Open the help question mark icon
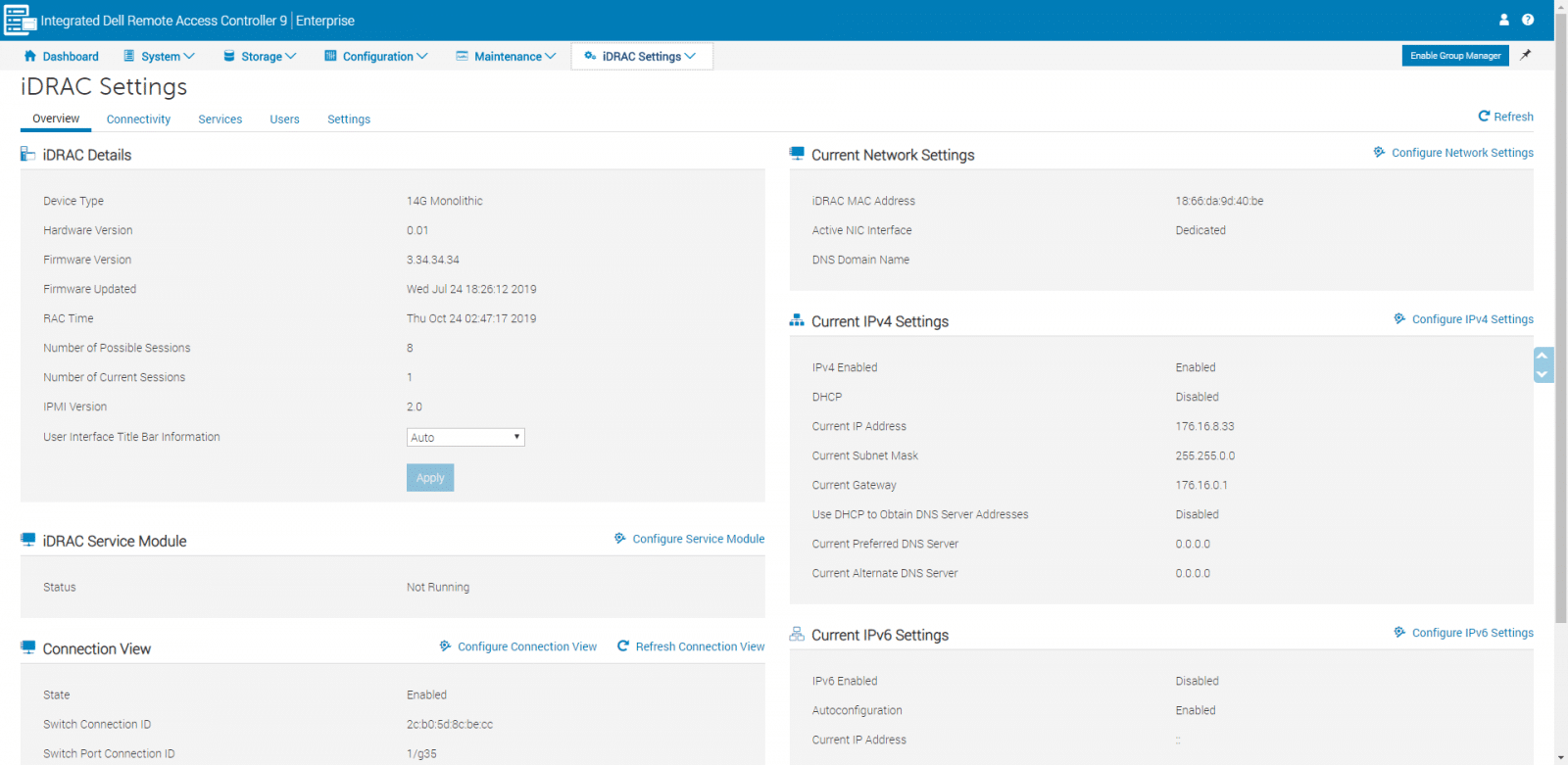This screenshot has width=1568, height=765. 1528,20
